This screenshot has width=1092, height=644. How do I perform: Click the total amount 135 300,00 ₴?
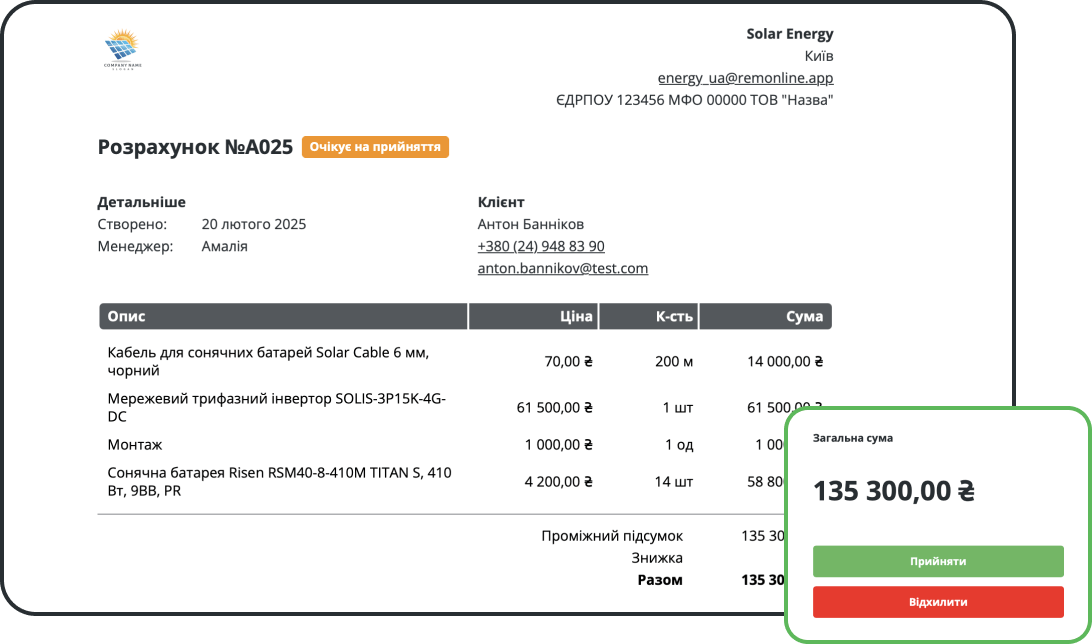(x=893, y=491)
